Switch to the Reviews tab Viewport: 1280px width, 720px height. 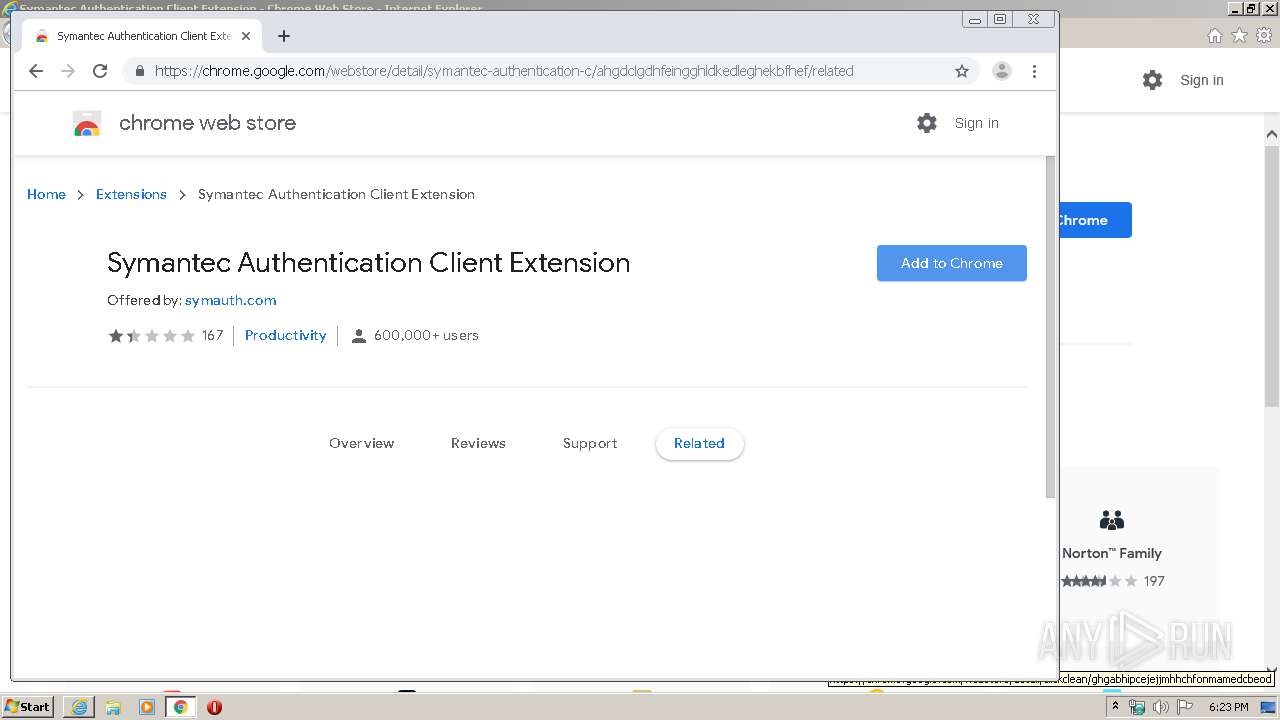478,443
